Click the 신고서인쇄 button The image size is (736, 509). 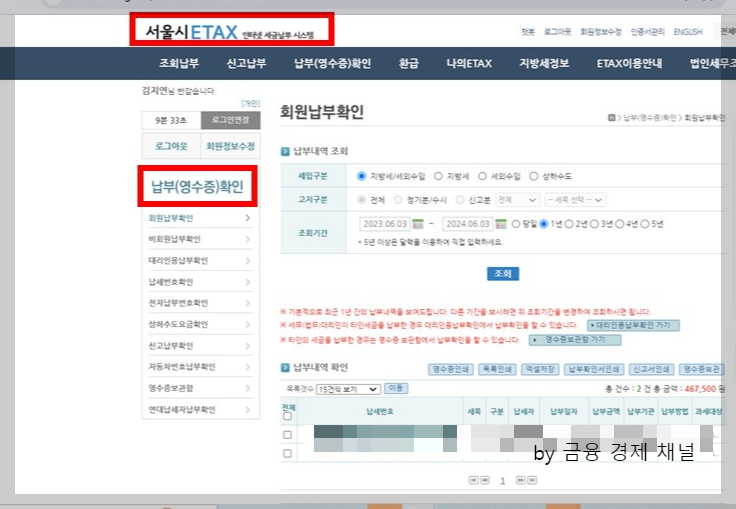pyautogui.click(x=651, y=370)
